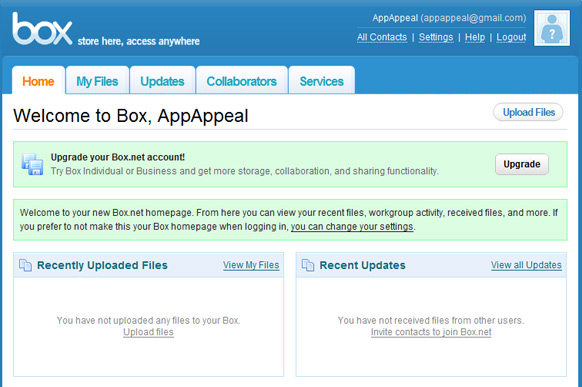Click View all Updates link
This screenshot has width=582, height=387.
(526, 265)
